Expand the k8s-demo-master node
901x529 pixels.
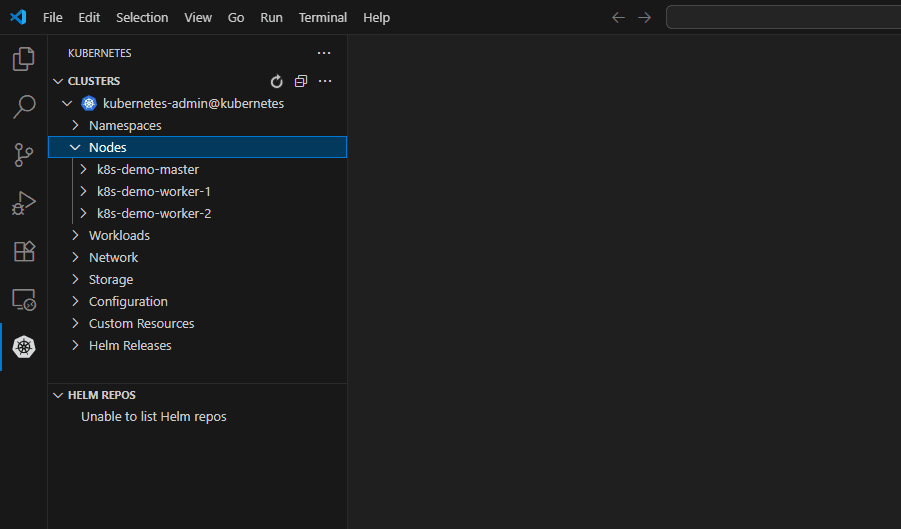click(84, 169)
